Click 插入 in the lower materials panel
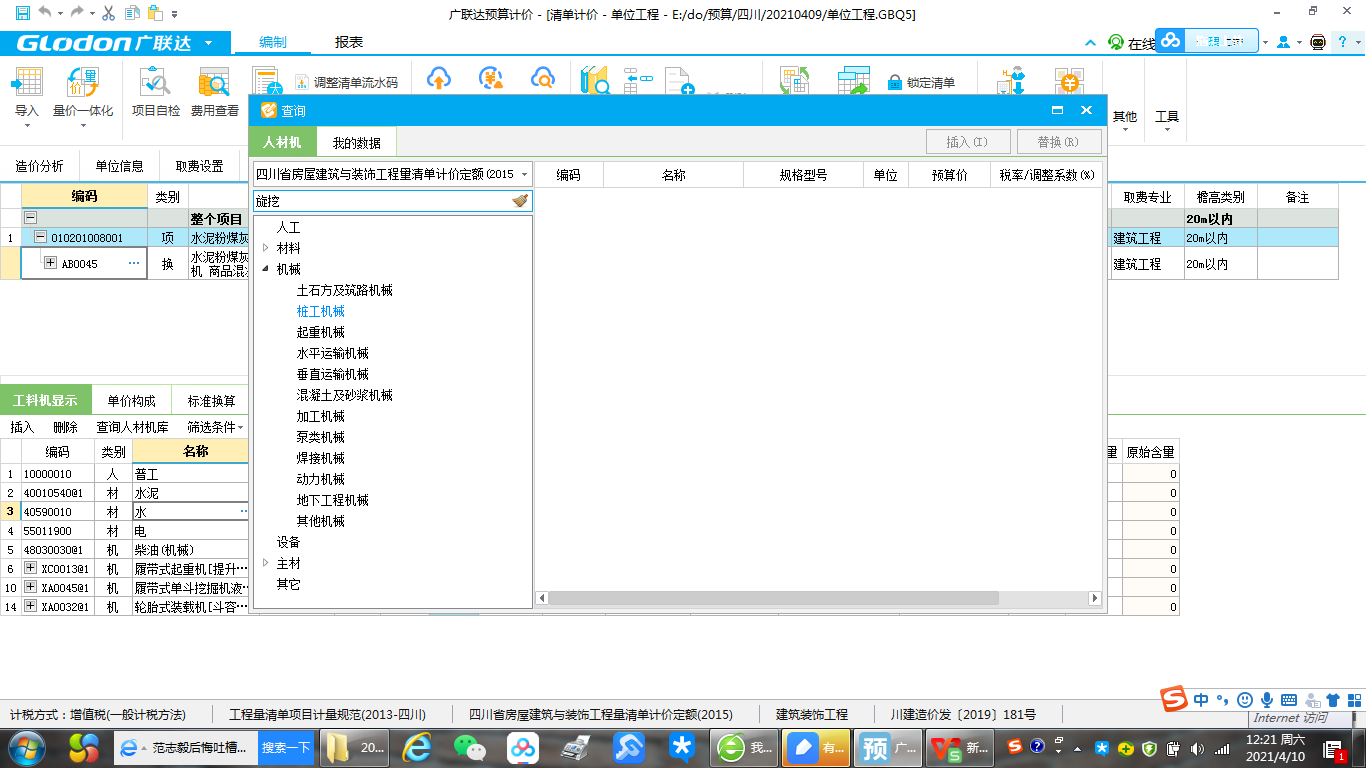Image resolution: width=1366 pixels, height=768 pixels. (x=22, y=427)
